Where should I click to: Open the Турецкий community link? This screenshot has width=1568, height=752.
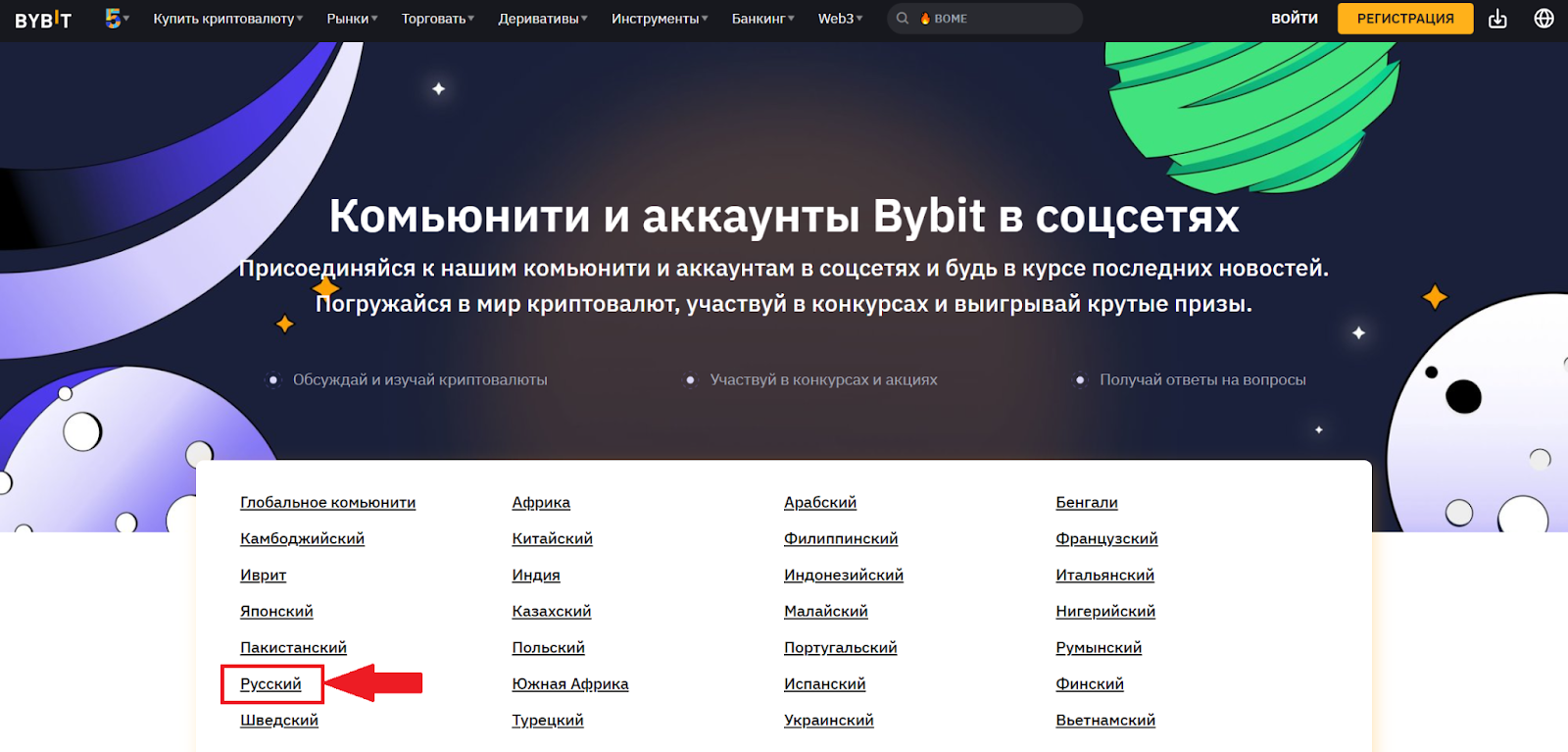(x=548, y=720)
